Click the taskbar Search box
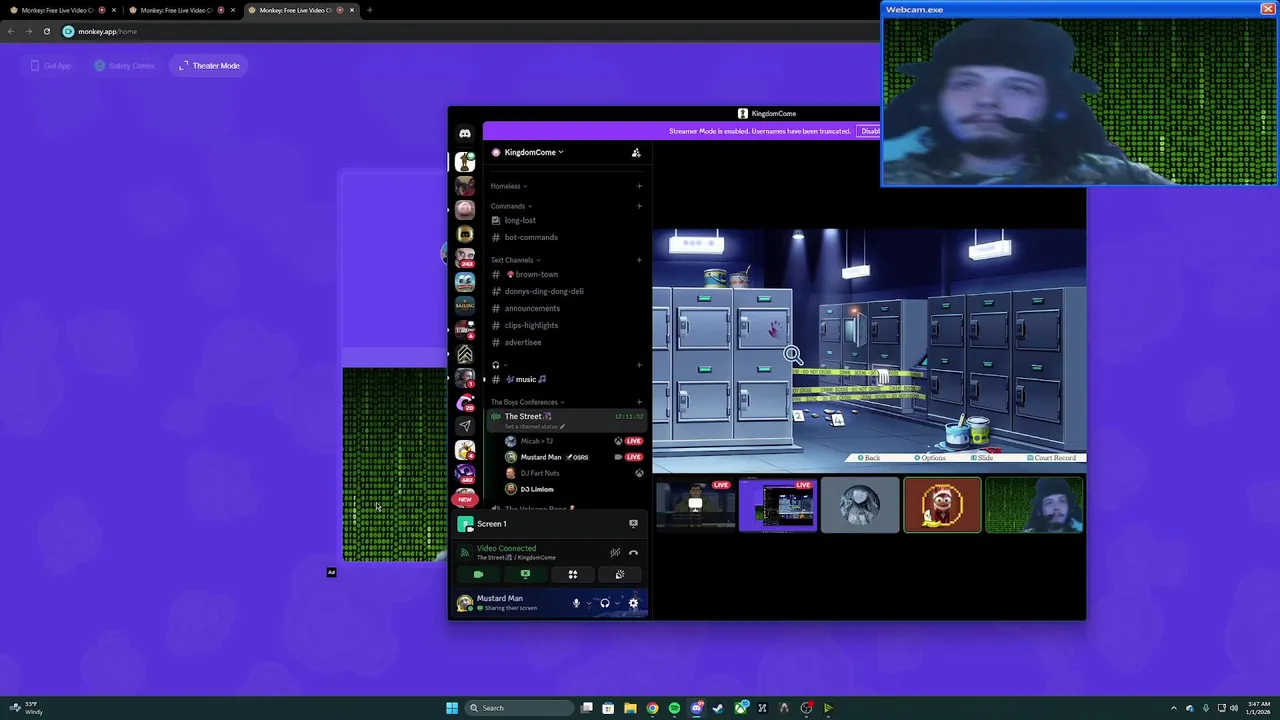 519,708
